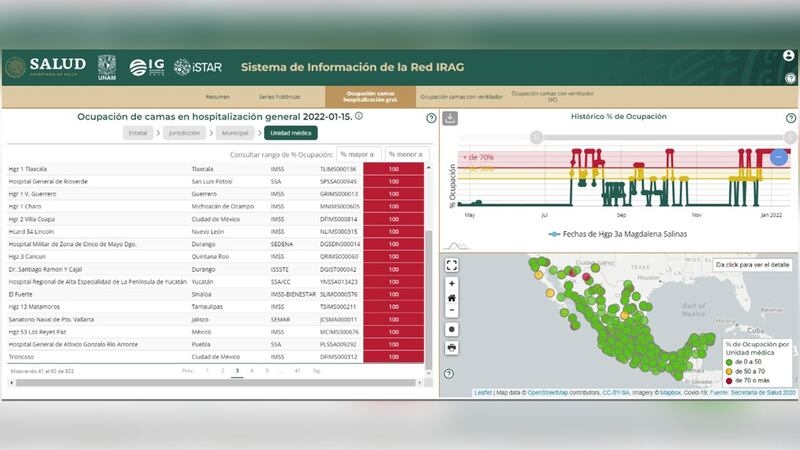The image size is (800, 450).
Task: Select the Hgr 1 V. Guerrero row
Action: pyautogui.click(x=216, y=194)
